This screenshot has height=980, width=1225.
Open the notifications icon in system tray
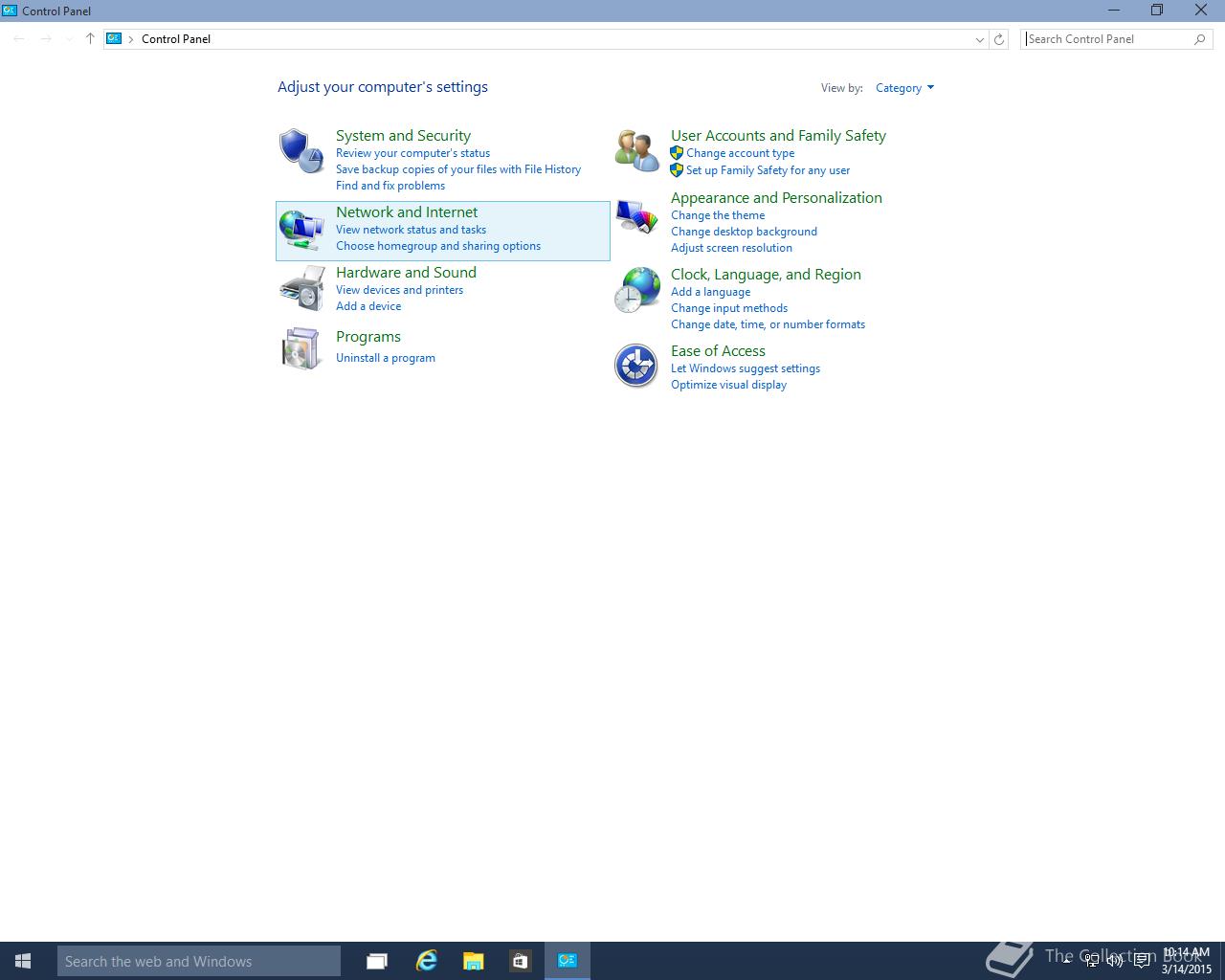point(1142,961)
